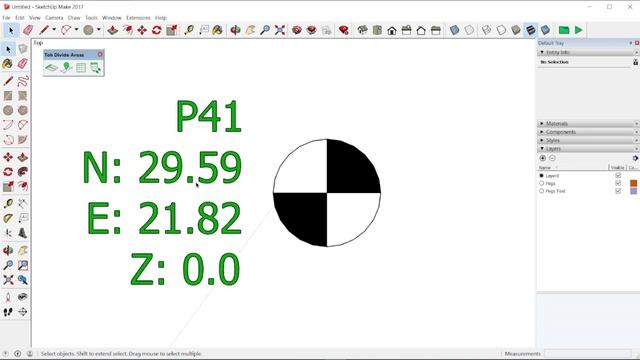Toggle visibility of Pegs Text layer

tap(618, 191)
